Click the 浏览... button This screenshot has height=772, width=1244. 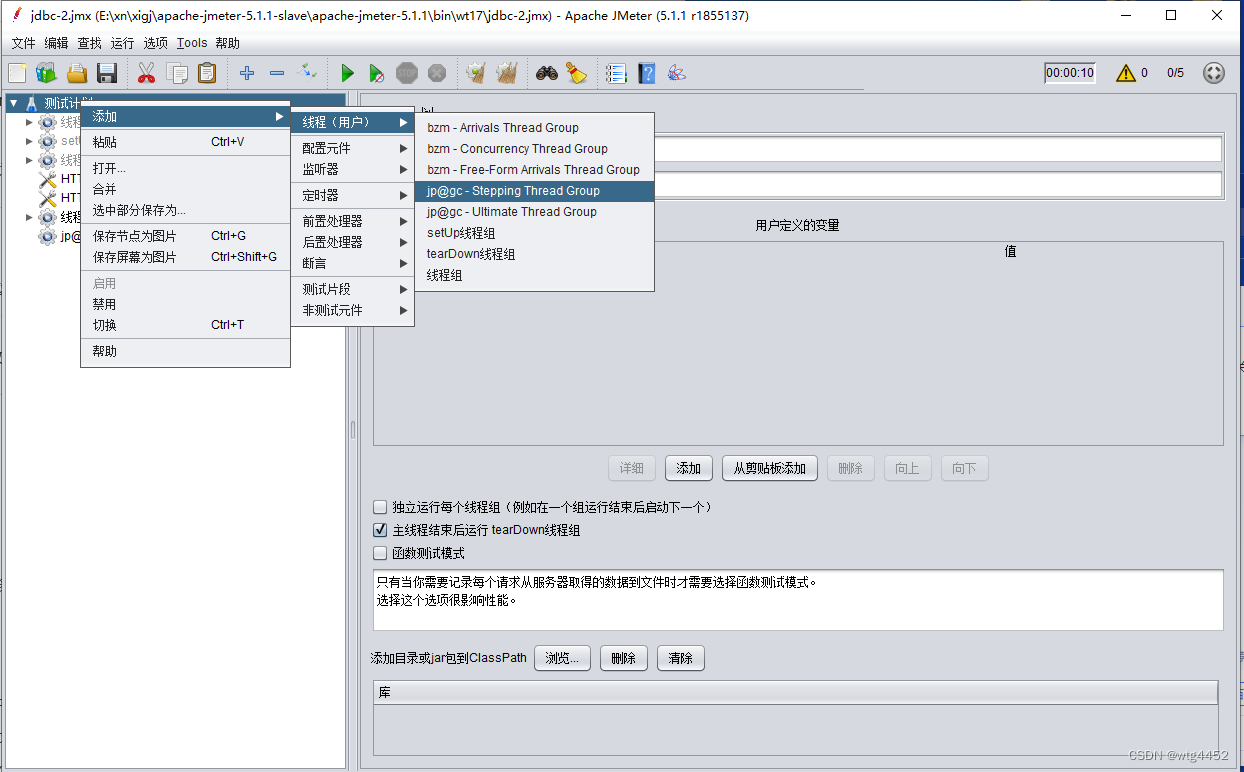pos(562,658)
